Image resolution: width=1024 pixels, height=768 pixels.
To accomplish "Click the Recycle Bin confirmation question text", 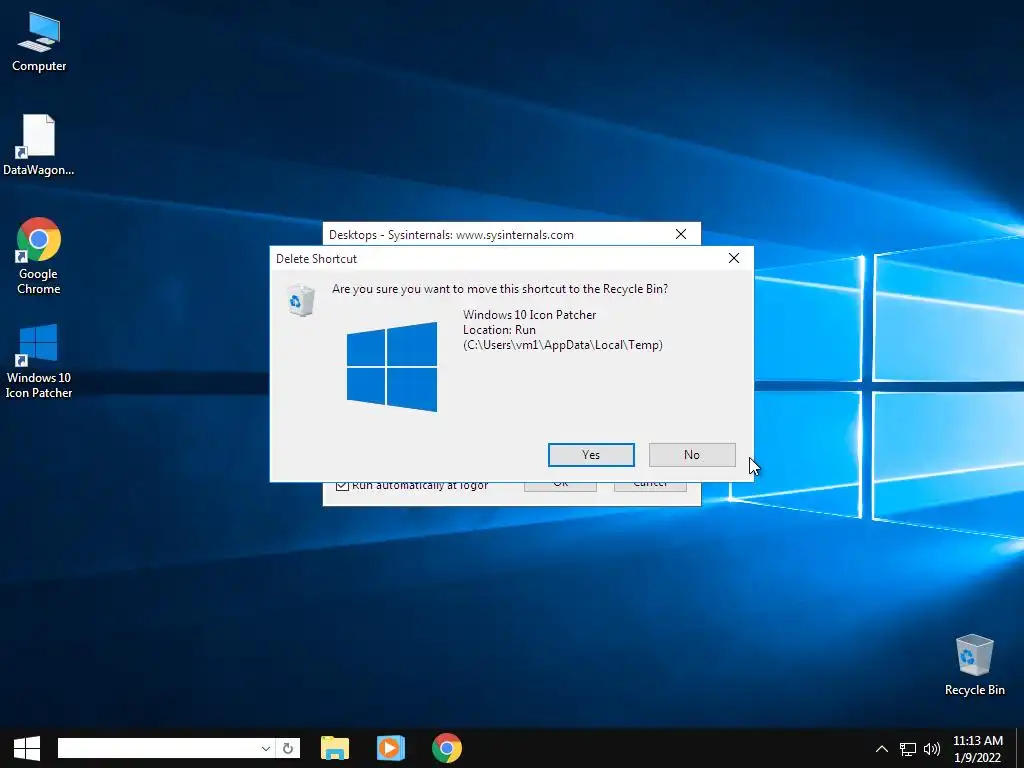I will [500, 289].
